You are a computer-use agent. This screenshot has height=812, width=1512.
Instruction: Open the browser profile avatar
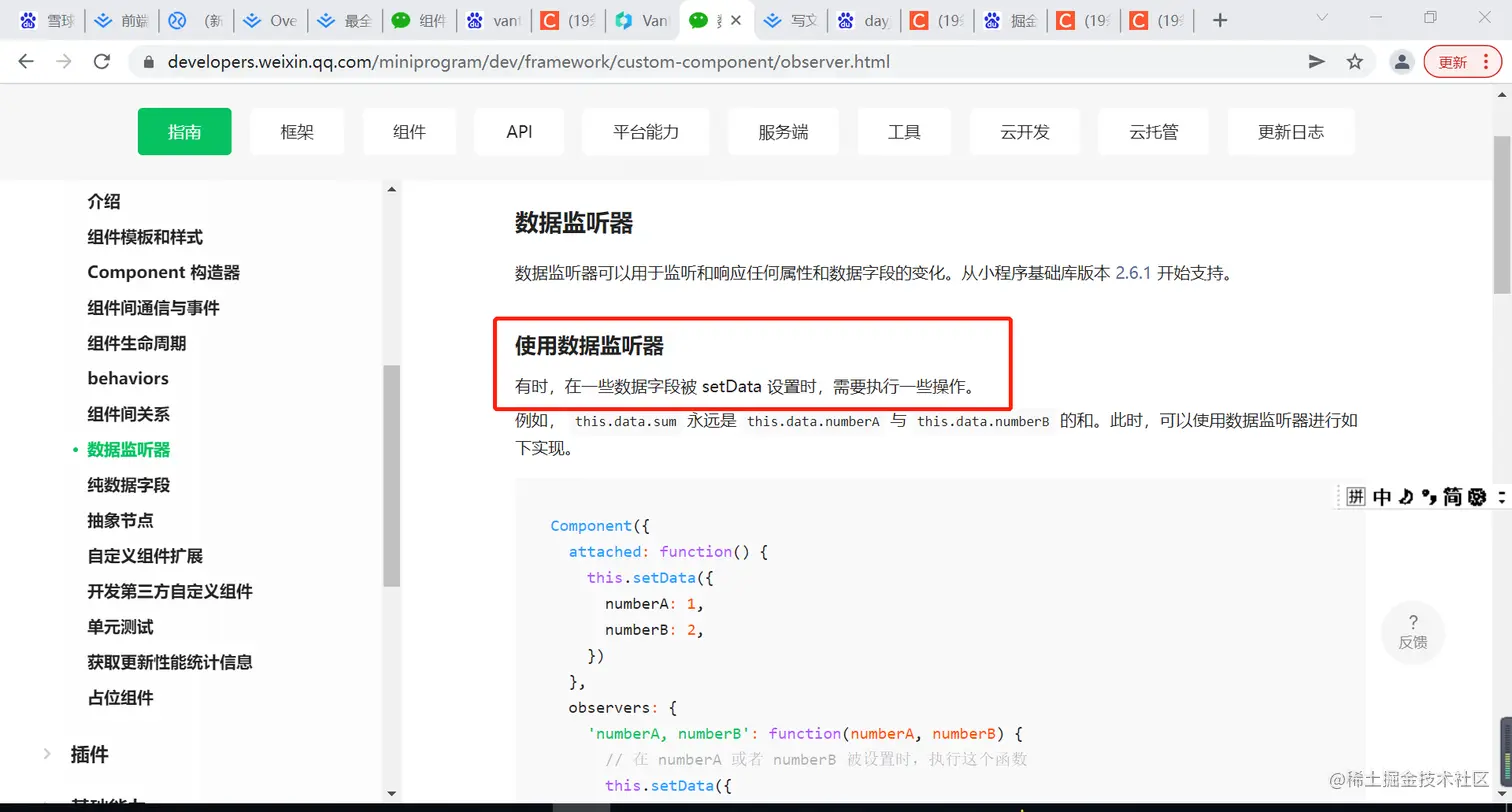pos(1402,62)
